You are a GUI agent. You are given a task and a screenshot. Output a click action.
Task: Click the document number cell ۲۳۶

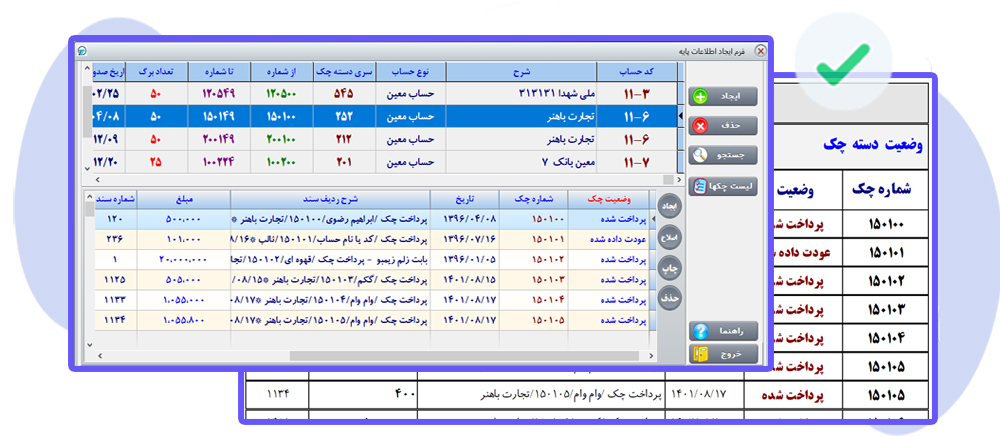pos(115,239)
